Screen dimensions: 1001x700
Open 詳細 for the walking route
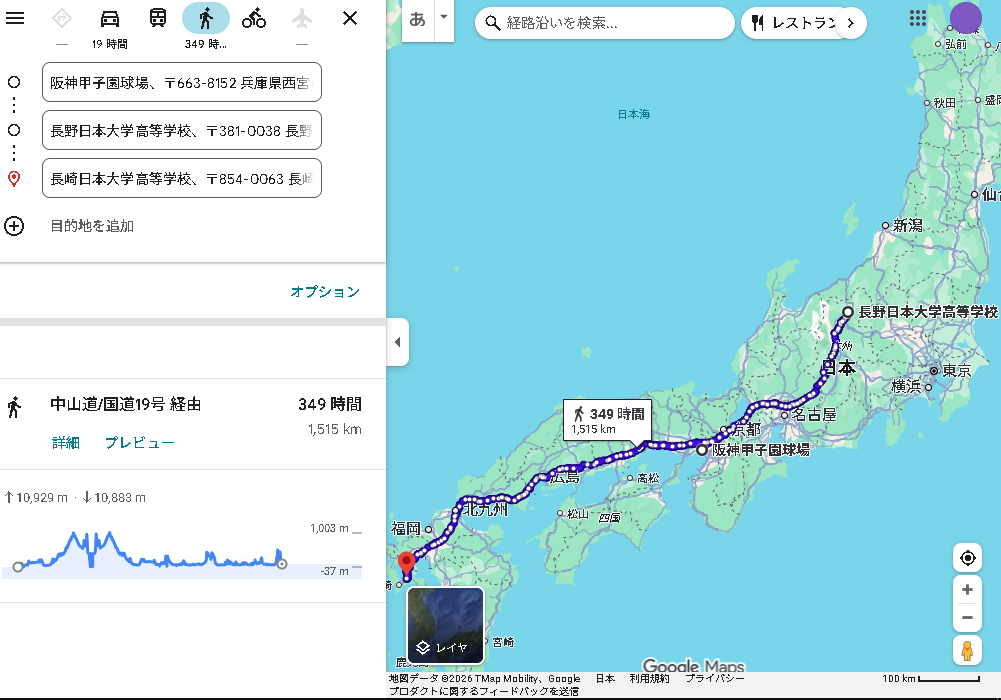click(66, 442)
